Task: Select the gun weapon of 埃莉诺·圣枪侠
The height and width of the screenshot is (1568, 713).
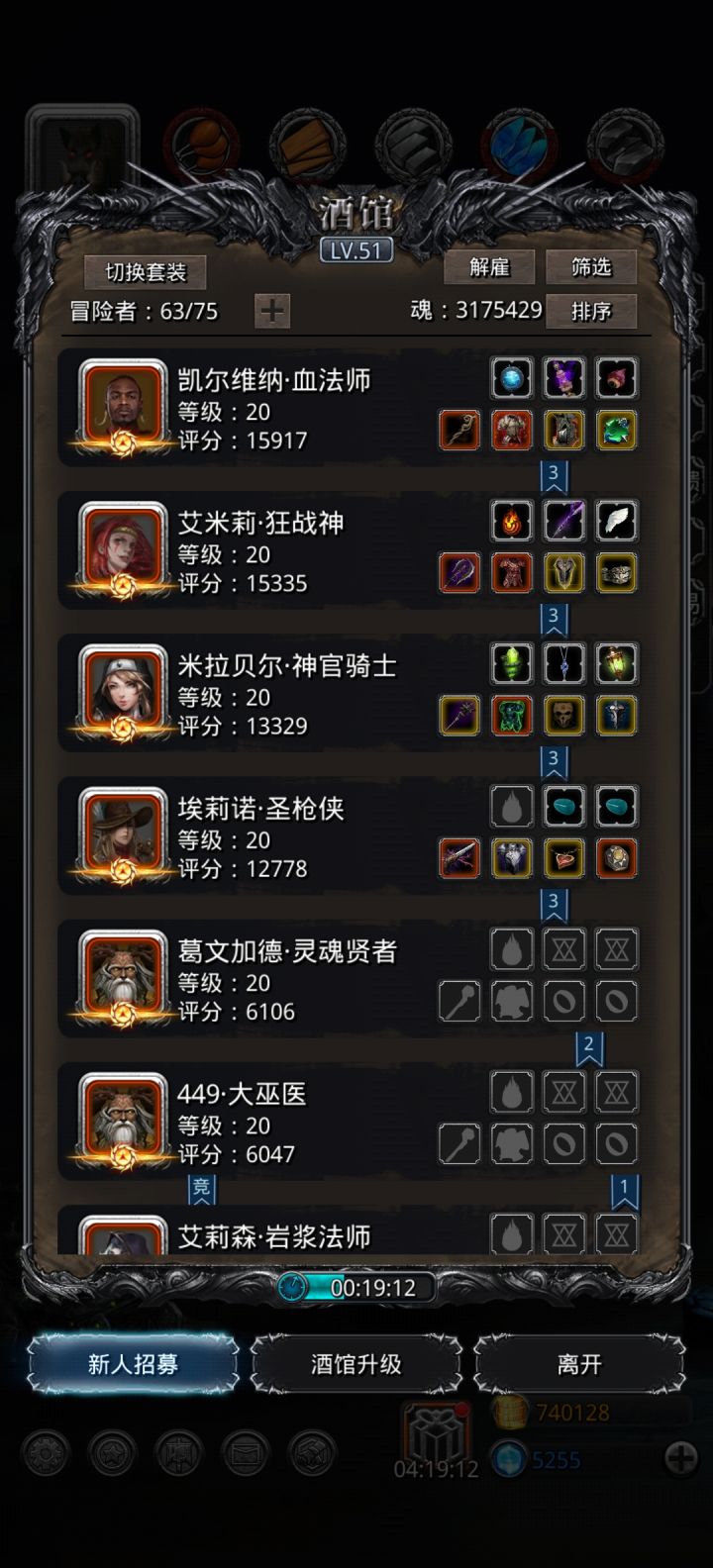Action: click(459, 857)
